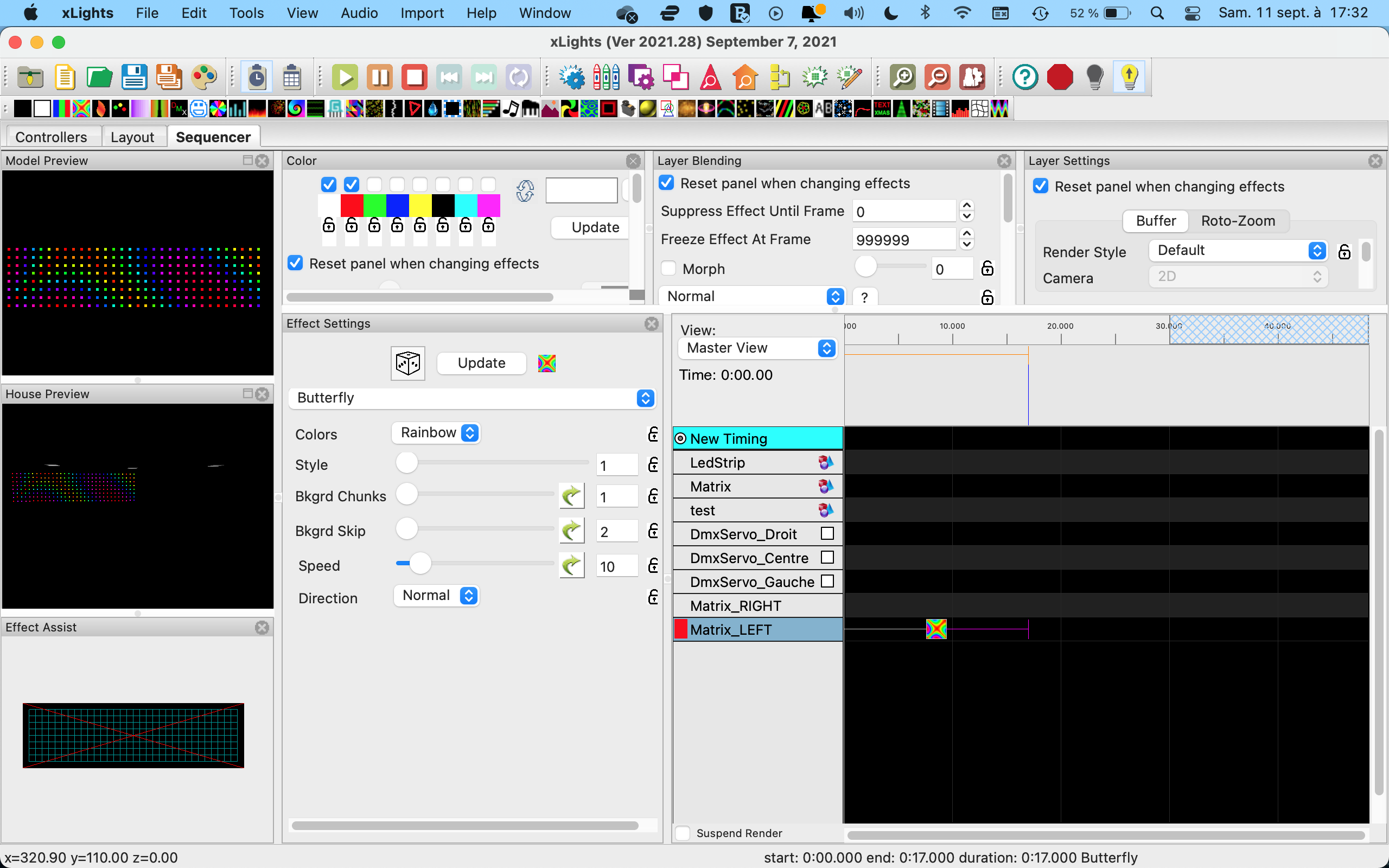
Task: Expand the Master View dropdown
Action: click(x=757, y=348)
